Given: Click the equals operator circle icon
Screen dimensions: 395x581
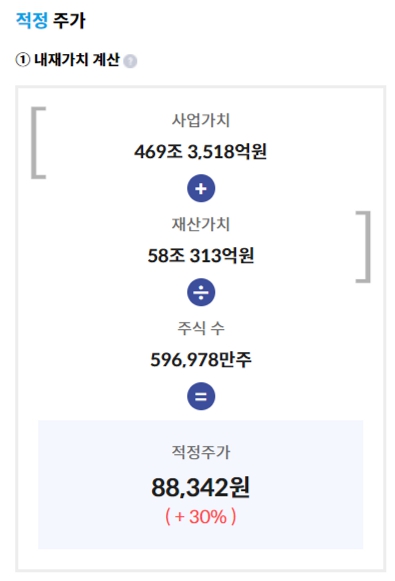Looking at the screenshot, I should pyautogui.click(x=201, y=396).
